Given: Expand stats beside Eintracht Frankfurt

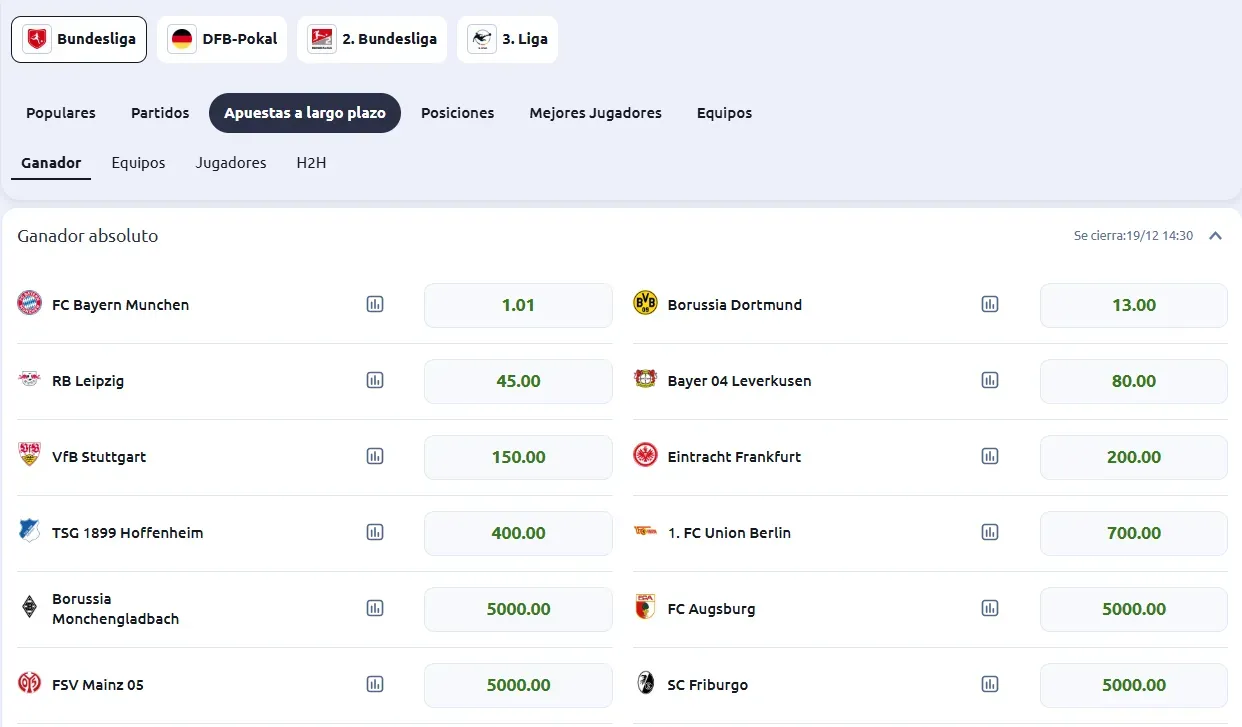Looking at the screenshot, I should [990, 456].
